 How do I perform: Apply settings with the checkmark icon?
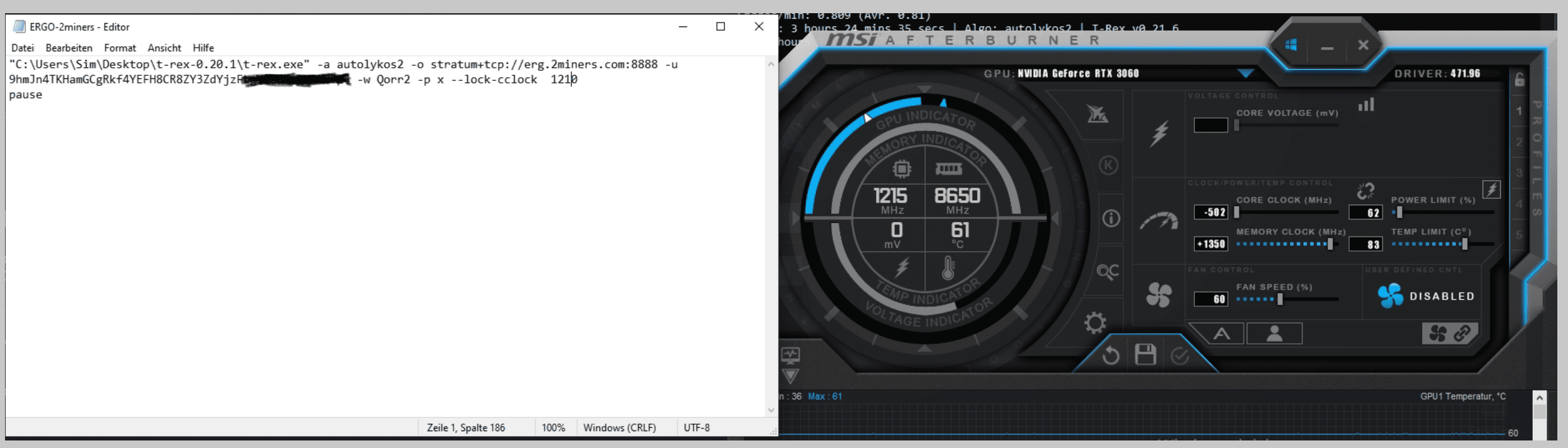(1180, 356)
